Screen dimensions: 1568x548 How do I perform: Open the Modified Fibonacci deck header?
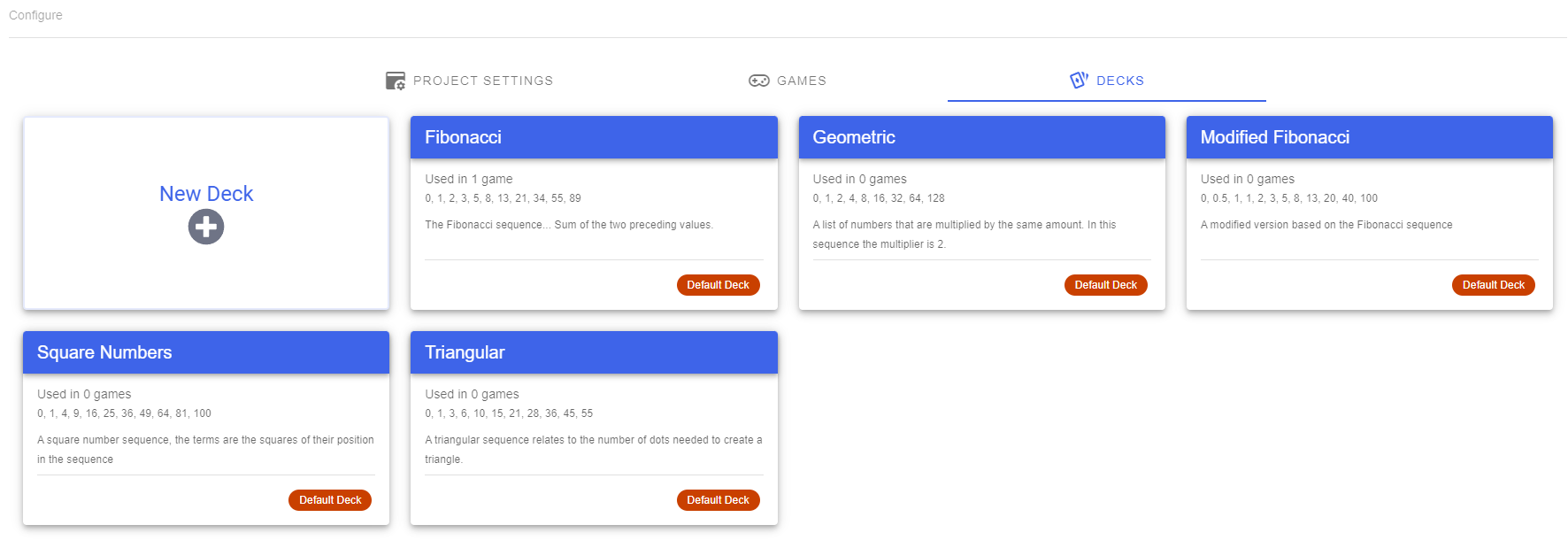(x=1370, y=137)
